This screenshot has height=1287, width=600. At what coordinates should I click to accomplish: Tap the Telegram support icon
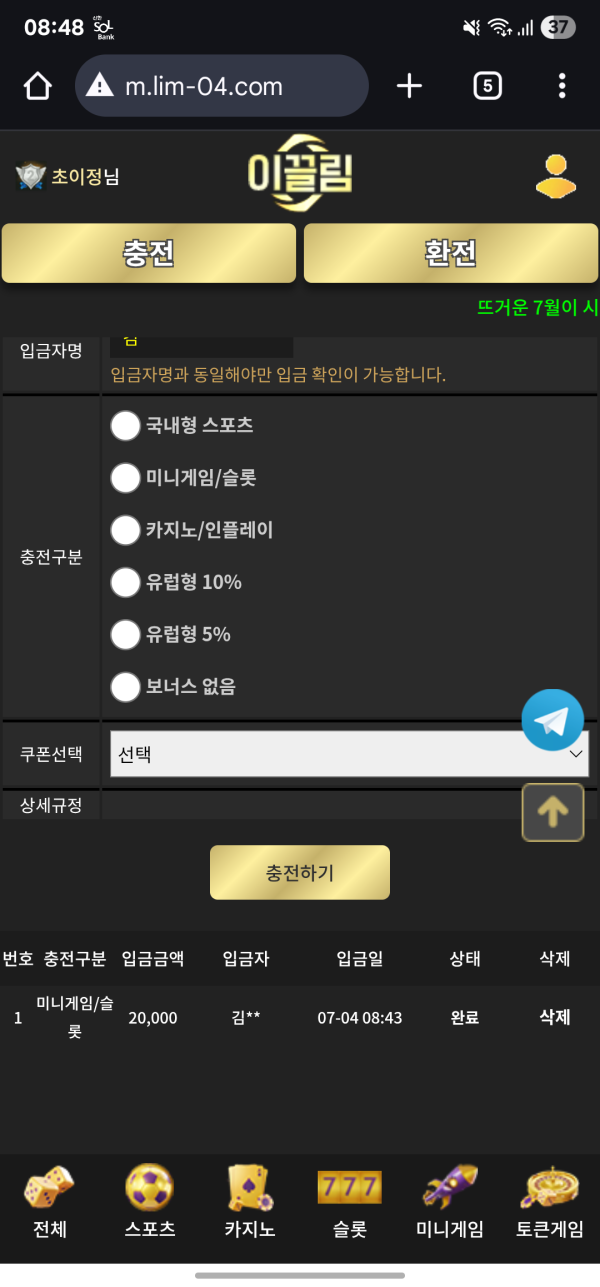click(x=552, y=720)
